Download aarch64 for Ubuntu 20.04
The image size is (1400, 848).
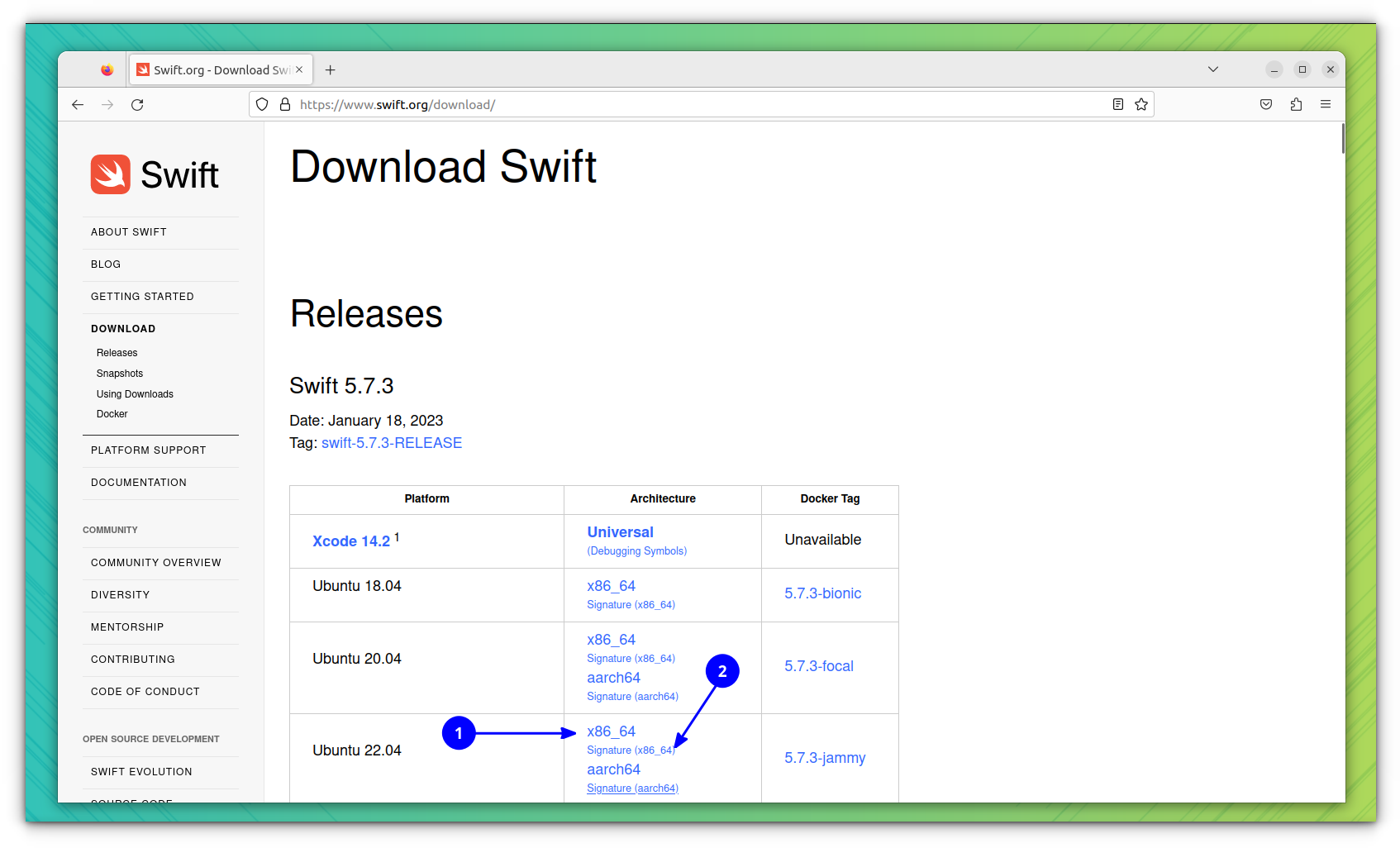[x=613, y=678]
